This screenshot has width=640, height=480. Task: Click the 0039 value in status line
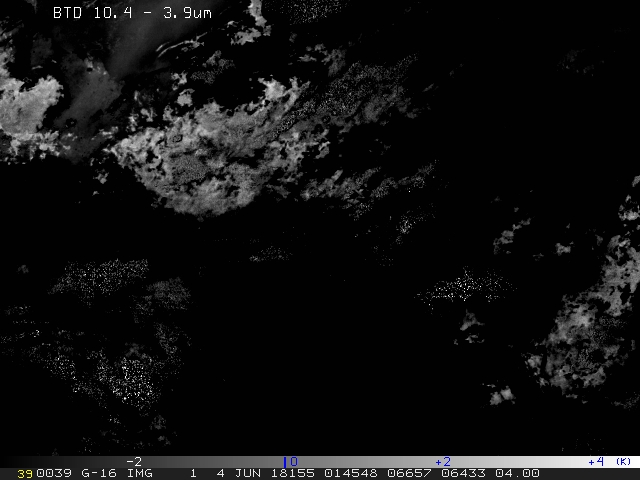click(53, 473)
